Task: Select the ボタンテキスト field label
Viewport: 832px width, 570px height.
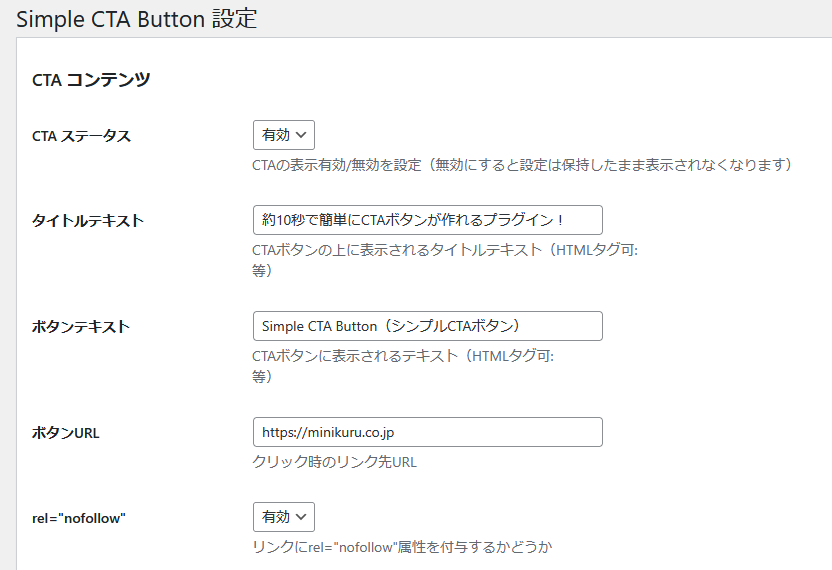Action: tap(81, 327)
